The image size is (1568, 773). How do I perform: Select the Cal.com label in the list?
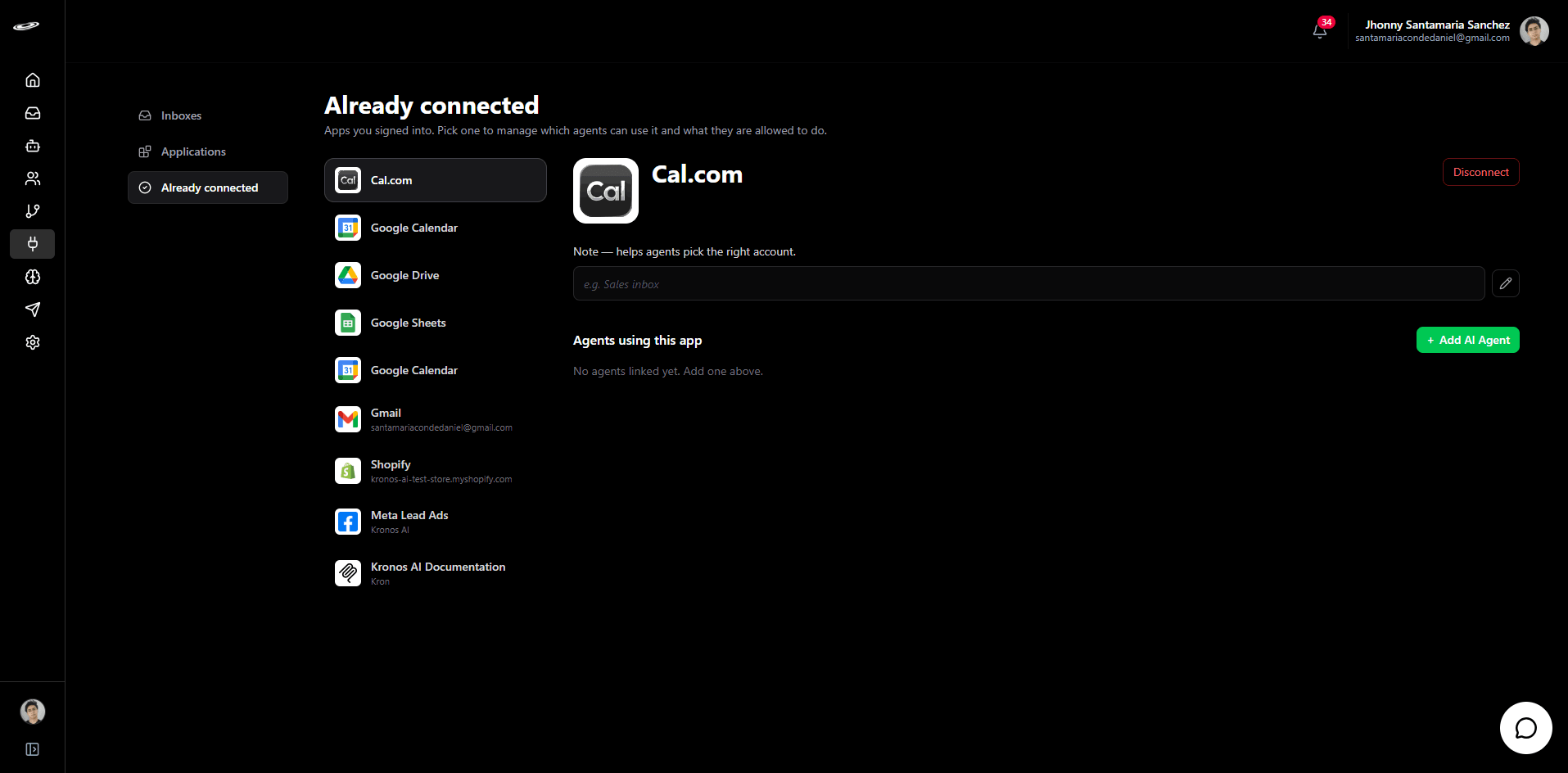391,180
